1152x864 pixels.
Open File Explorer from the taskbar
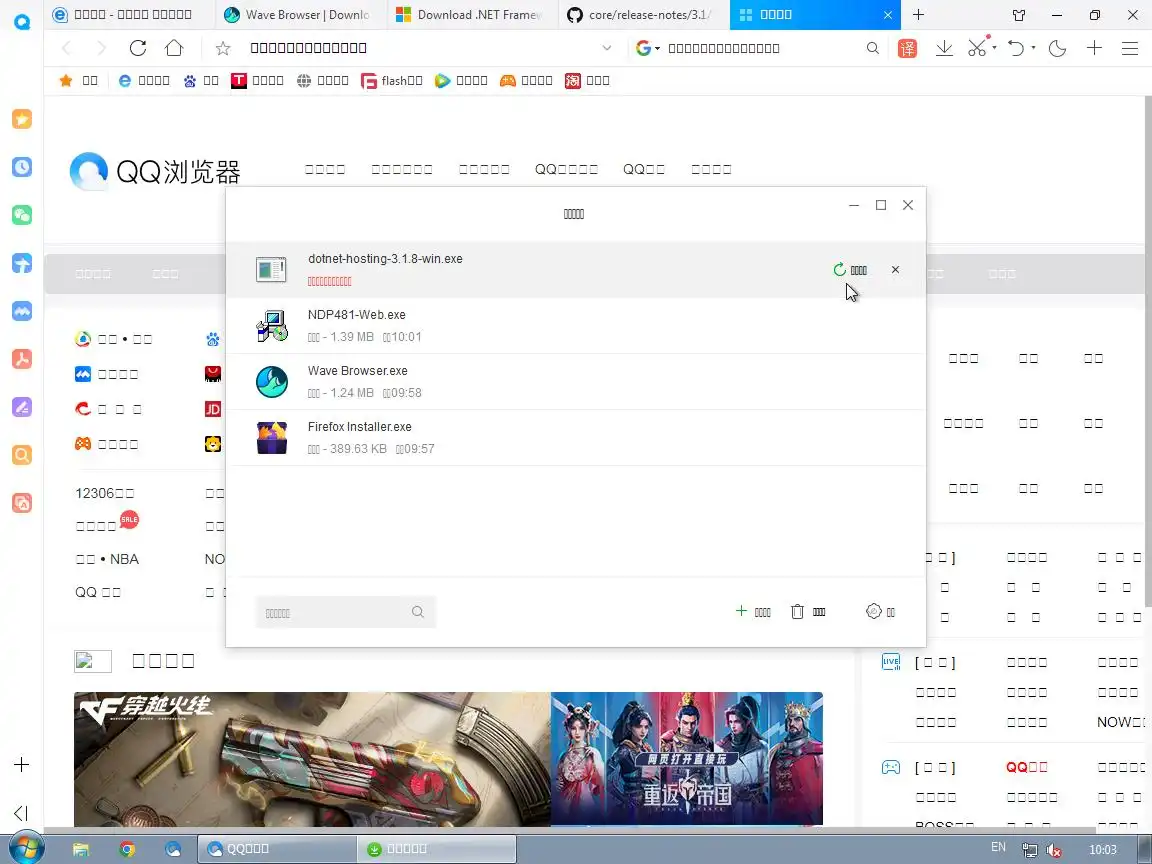pos(81,849)
